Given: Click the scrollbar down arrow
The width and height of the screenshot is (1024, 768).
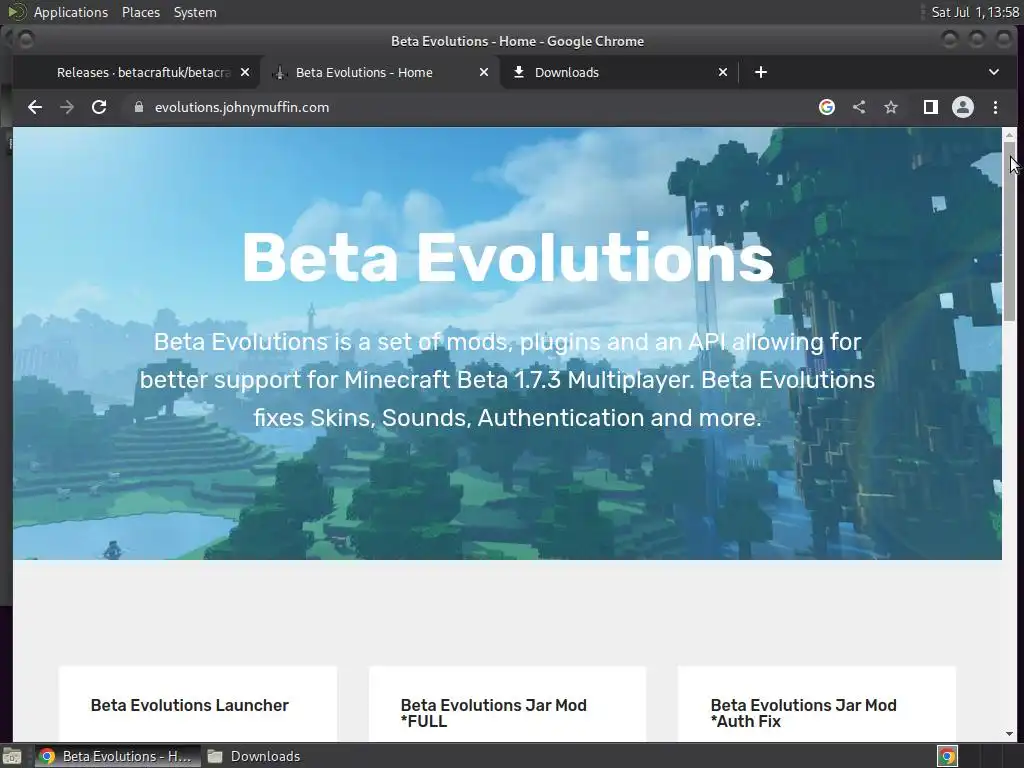Looking at the screenshot, I should 1010,734.
